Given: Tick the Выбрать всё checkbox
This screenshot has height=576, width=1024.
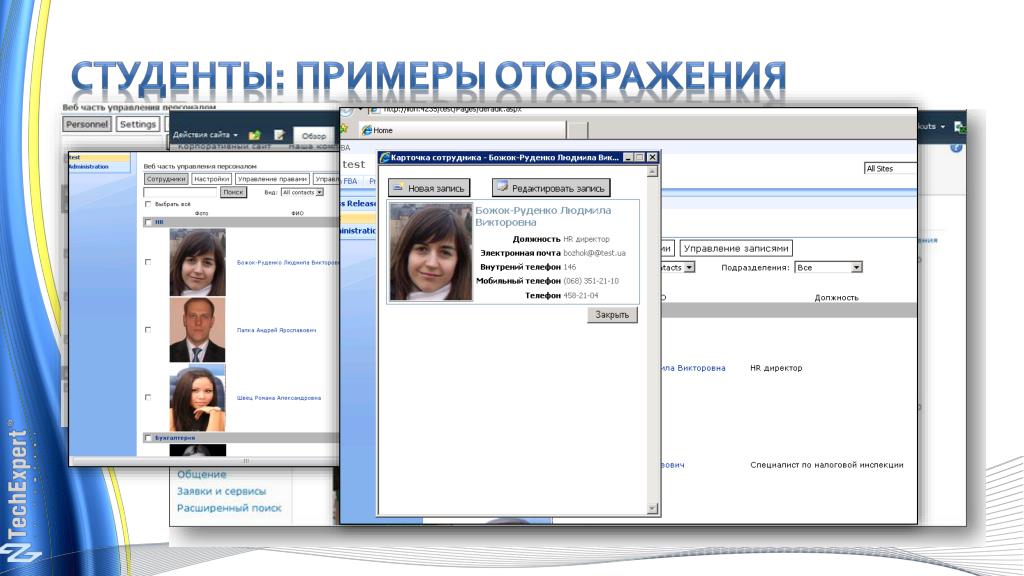Looking at the screenshot, I should 148,204.
